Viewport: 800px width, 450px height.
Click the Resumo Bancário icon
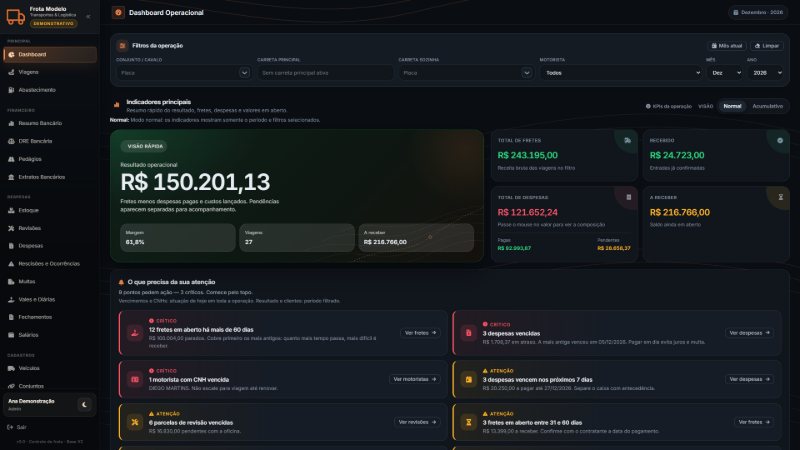click(11, 123)
